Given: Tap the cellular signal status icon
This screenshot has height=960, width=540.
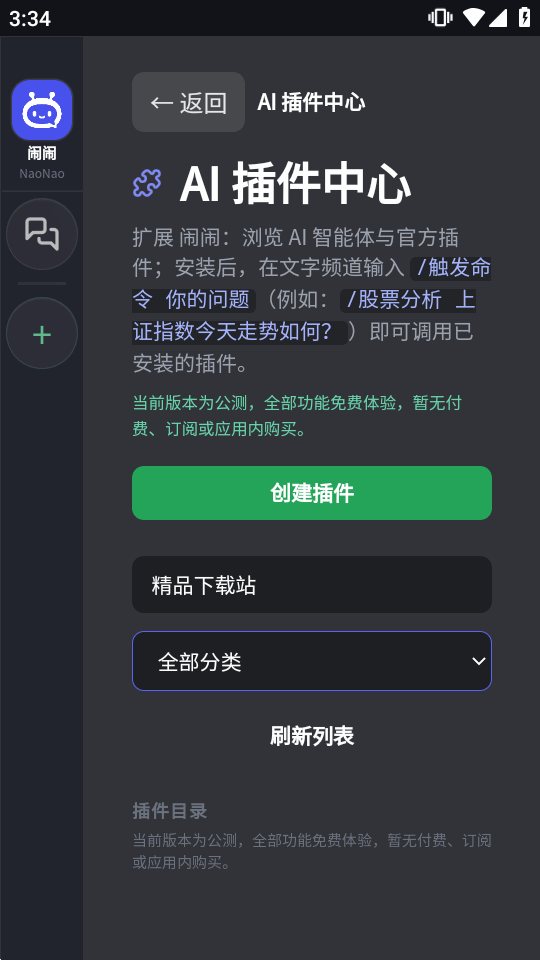Looking at the screenshot, I should point(498,18).
